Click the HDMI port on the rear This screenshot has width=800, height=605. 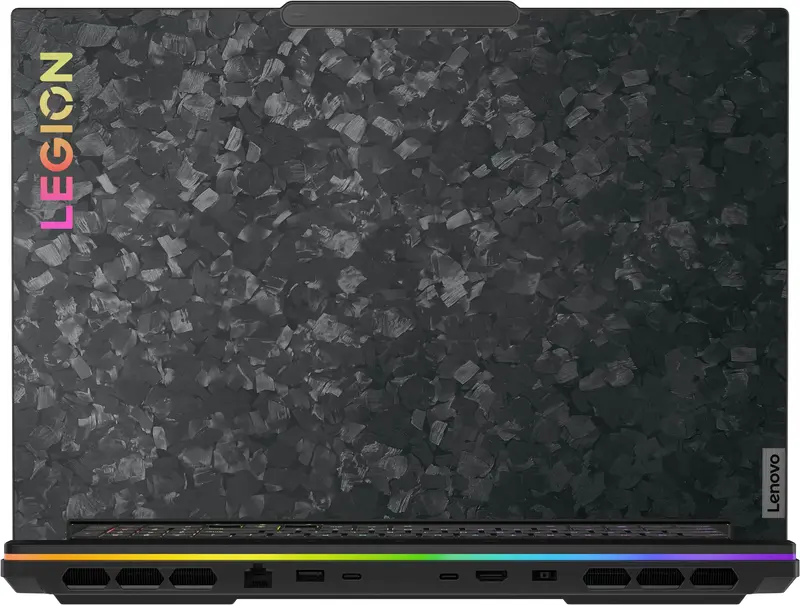pyautogui.click(x=491, y=576)
